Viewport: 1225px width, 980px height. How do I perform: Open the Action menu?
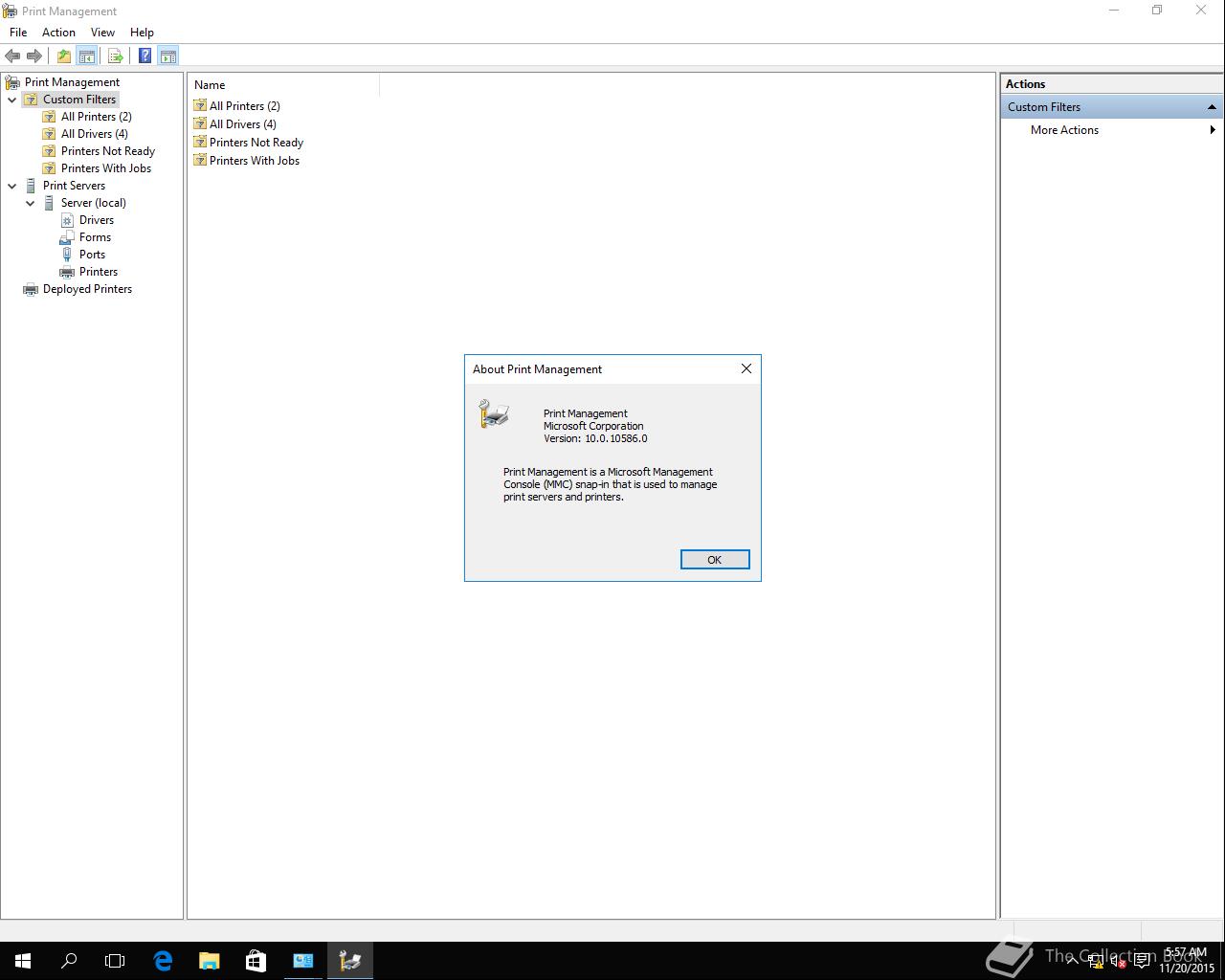coord(58,32)
